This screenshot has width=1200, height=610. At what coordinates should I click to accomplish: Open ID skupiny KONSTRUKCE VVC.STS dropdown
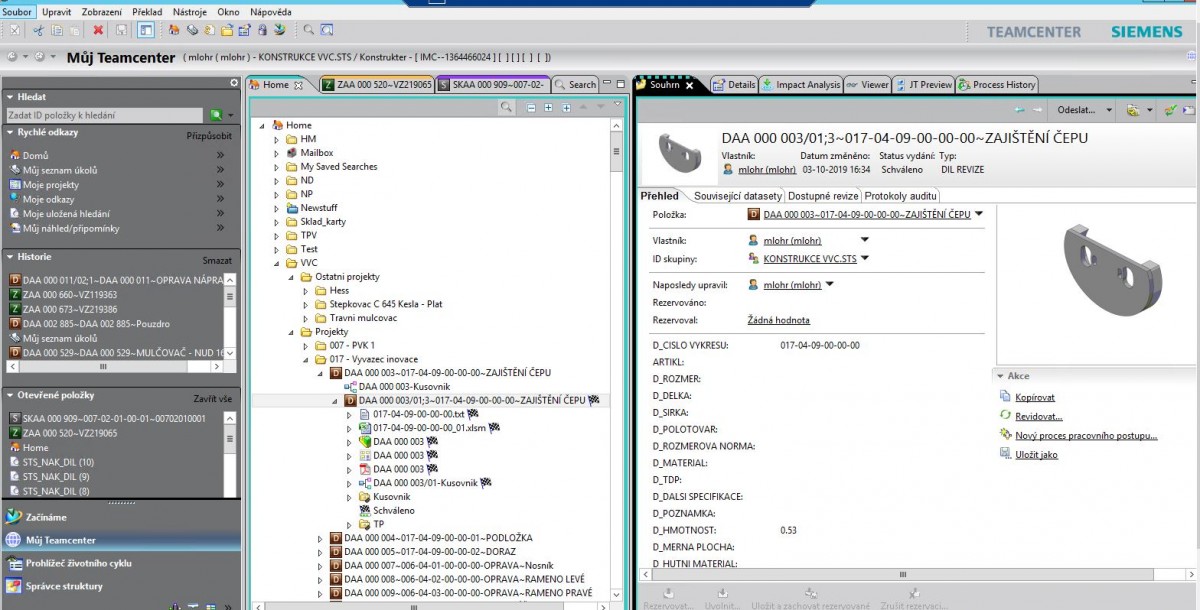tap(865, 259)
